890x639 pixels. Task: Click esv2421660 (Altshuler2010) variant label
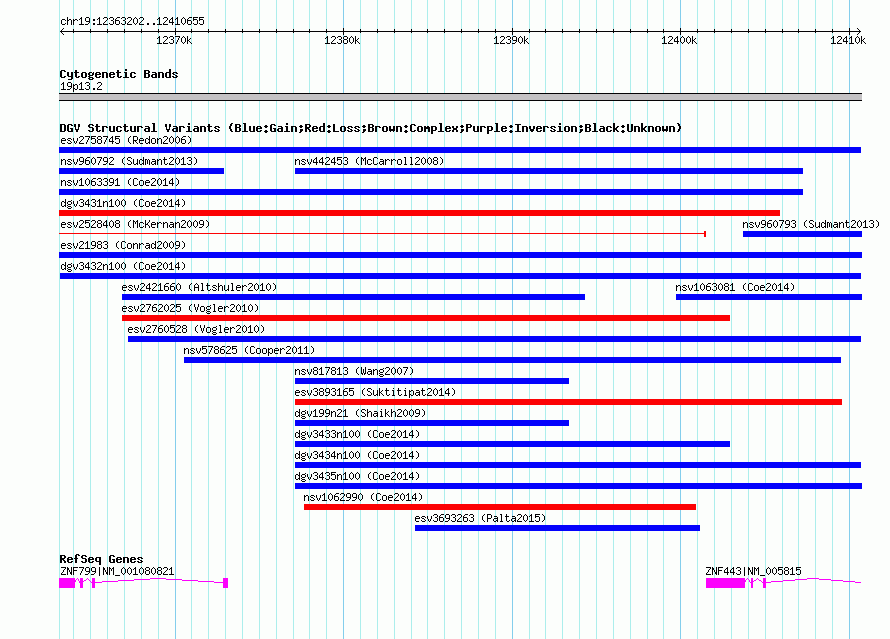click(x=199, y=287)
